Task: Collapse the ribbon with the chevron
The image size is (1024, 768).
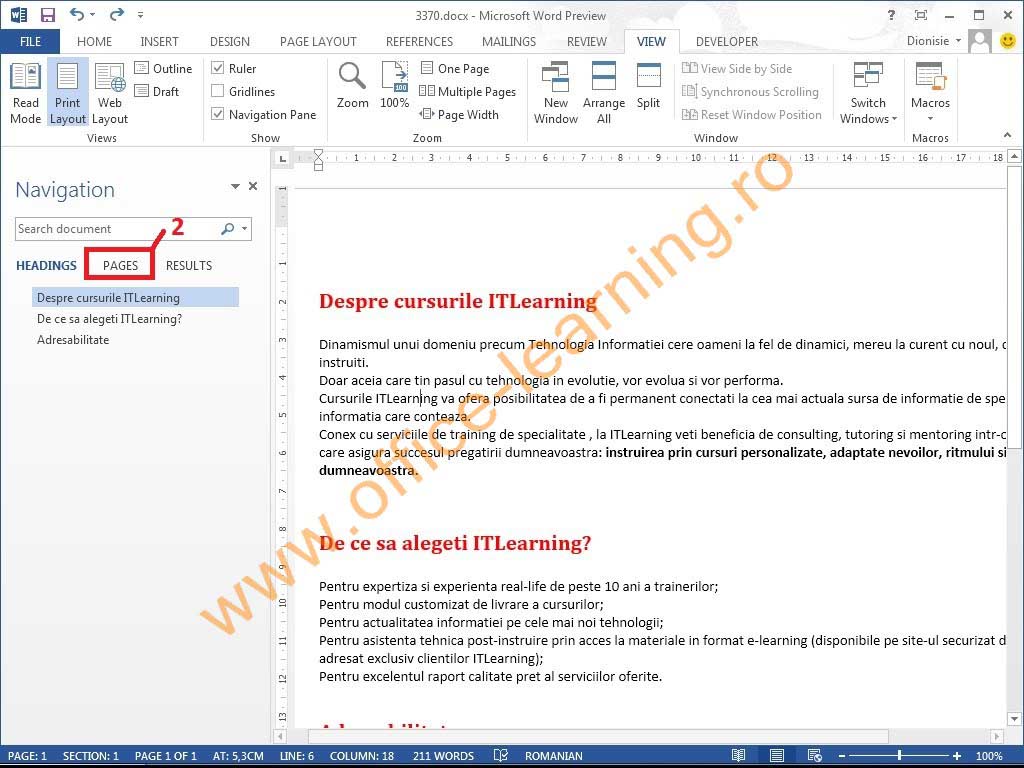Action: point(1008,135)
